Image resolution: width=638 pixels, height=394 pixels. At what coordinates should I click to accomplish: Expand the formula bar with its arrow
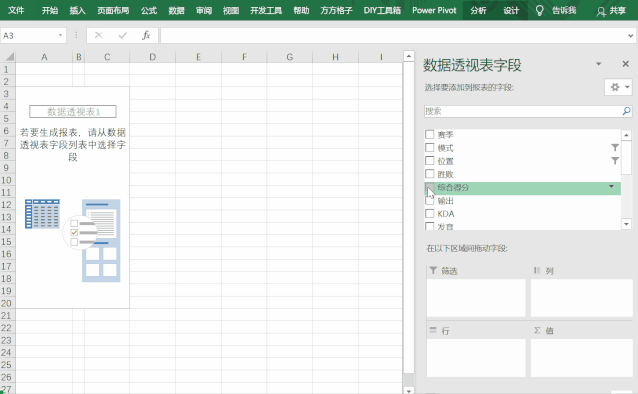click(x=631, y=36)
